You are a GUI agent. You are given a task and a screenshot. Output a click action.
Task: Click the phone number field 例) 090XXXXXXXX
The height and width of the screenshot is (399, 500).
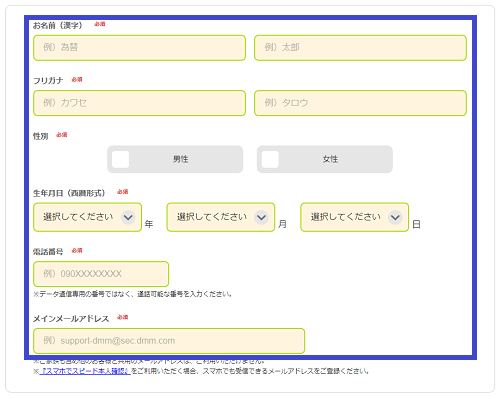[101, 274]
